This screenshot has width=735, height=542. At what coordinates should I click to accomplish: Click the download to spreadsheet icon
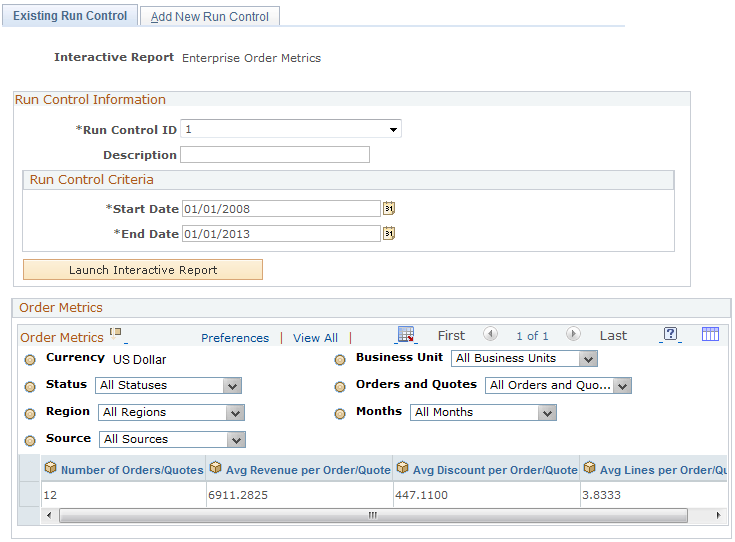point(406,335)
